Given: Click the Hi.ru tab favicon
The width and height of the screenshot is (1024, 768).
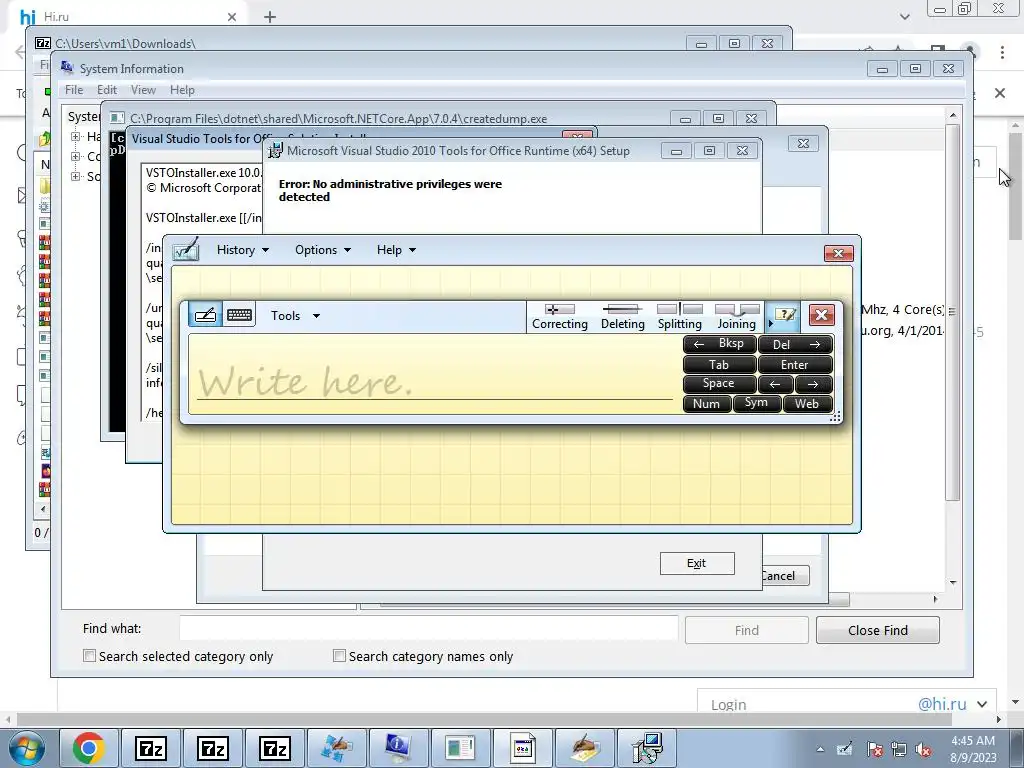Looking at the screenshot, I should tap(28, 17).
